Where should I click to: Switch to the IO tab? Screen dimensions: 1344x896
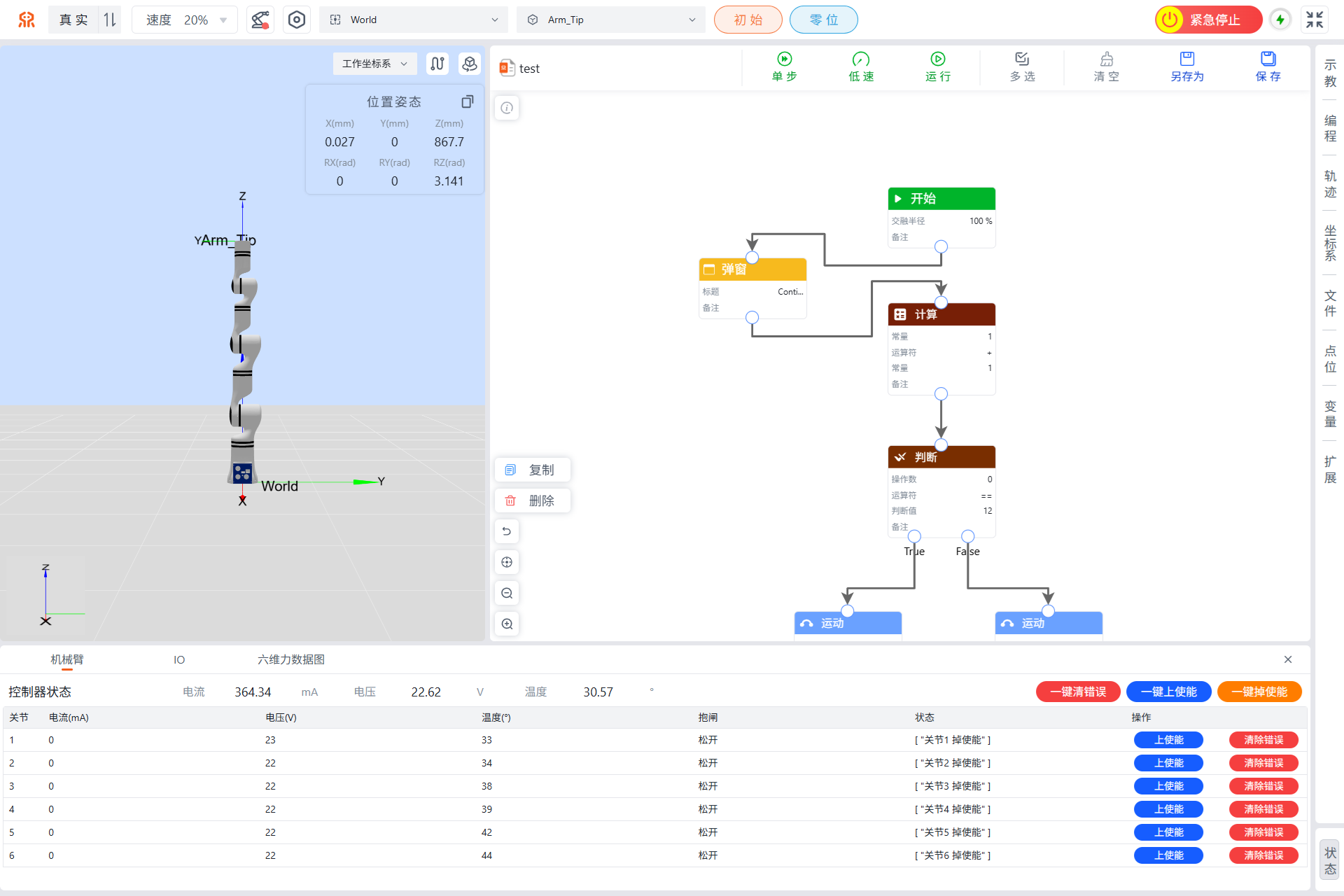point(179,659)
